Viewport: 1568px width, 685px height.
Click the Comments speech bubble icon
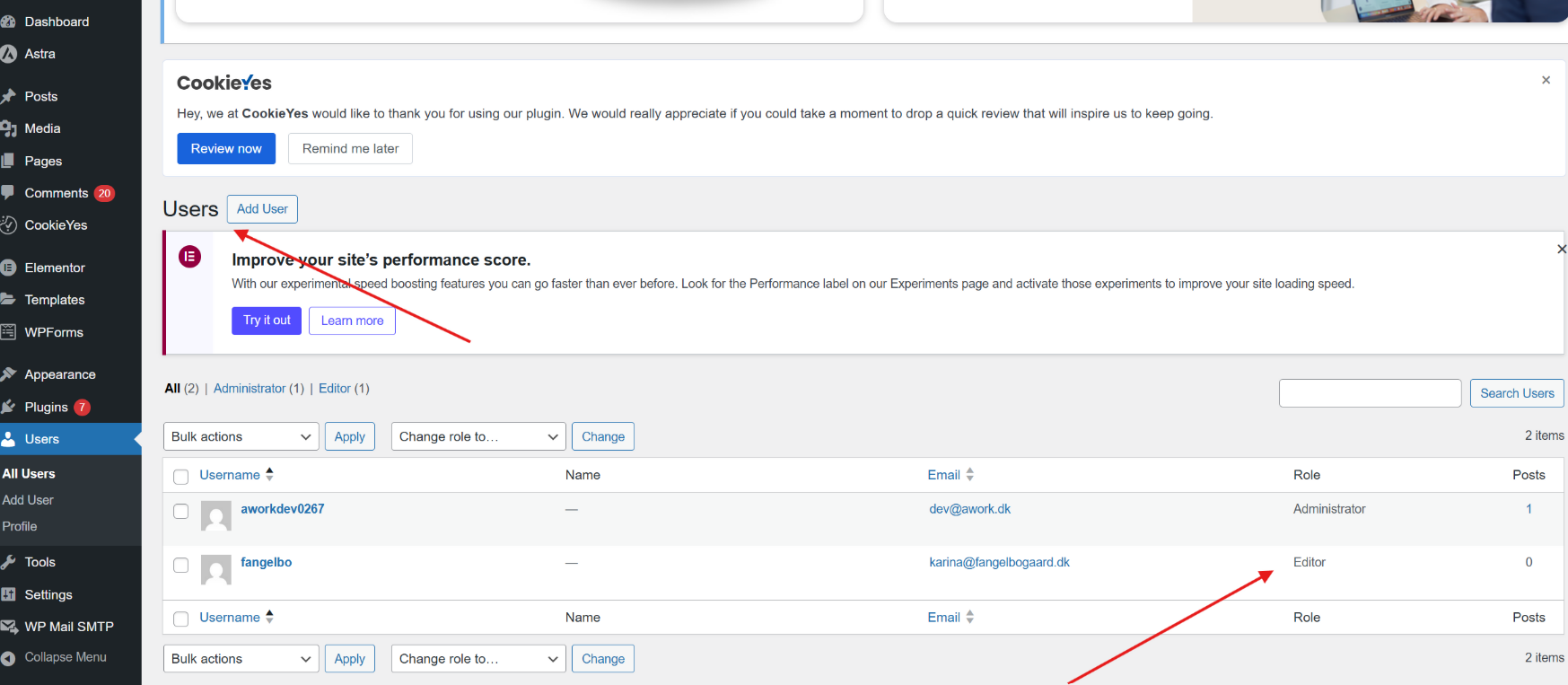click(x=9, y=192)
